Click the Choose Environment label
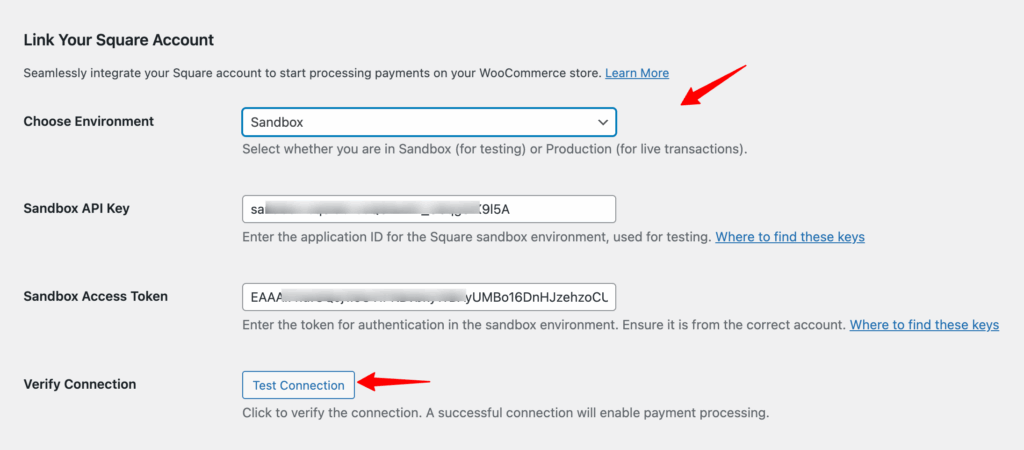Viewport: 1024px width, 450px height. coord(88,121)
